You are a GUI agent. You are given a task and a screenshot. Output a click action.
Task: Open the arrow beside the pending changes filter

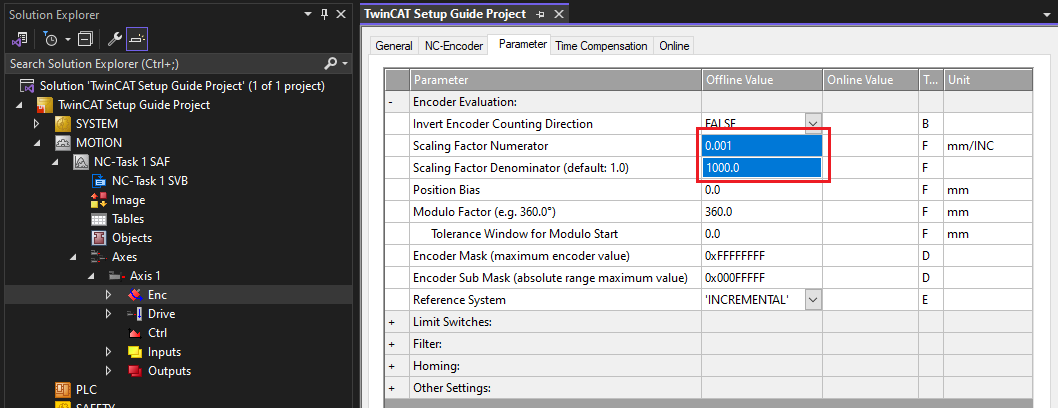pos(67,40)
